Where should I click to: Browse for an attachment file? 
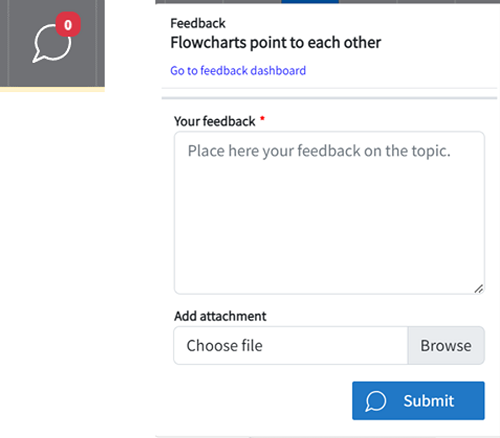pos(446,345)
